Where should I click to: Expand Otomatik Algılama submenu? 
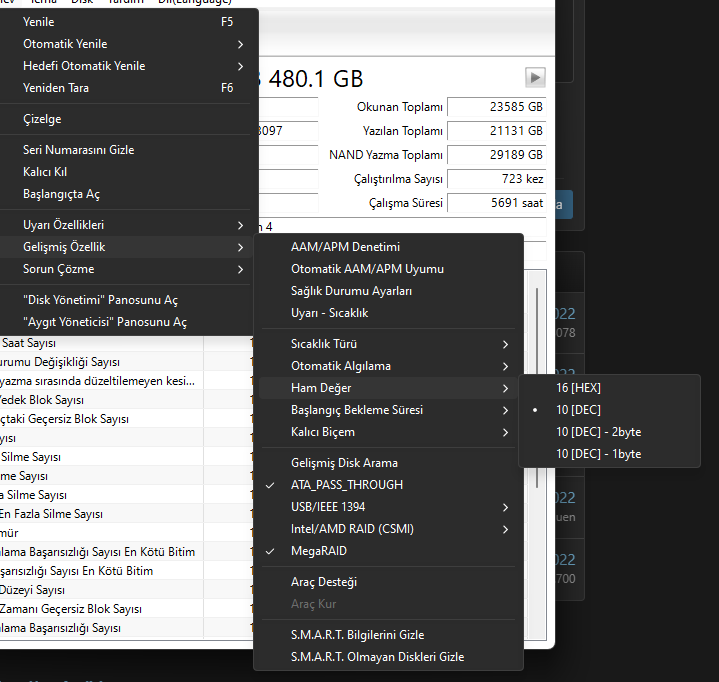(x=388, y=366)
